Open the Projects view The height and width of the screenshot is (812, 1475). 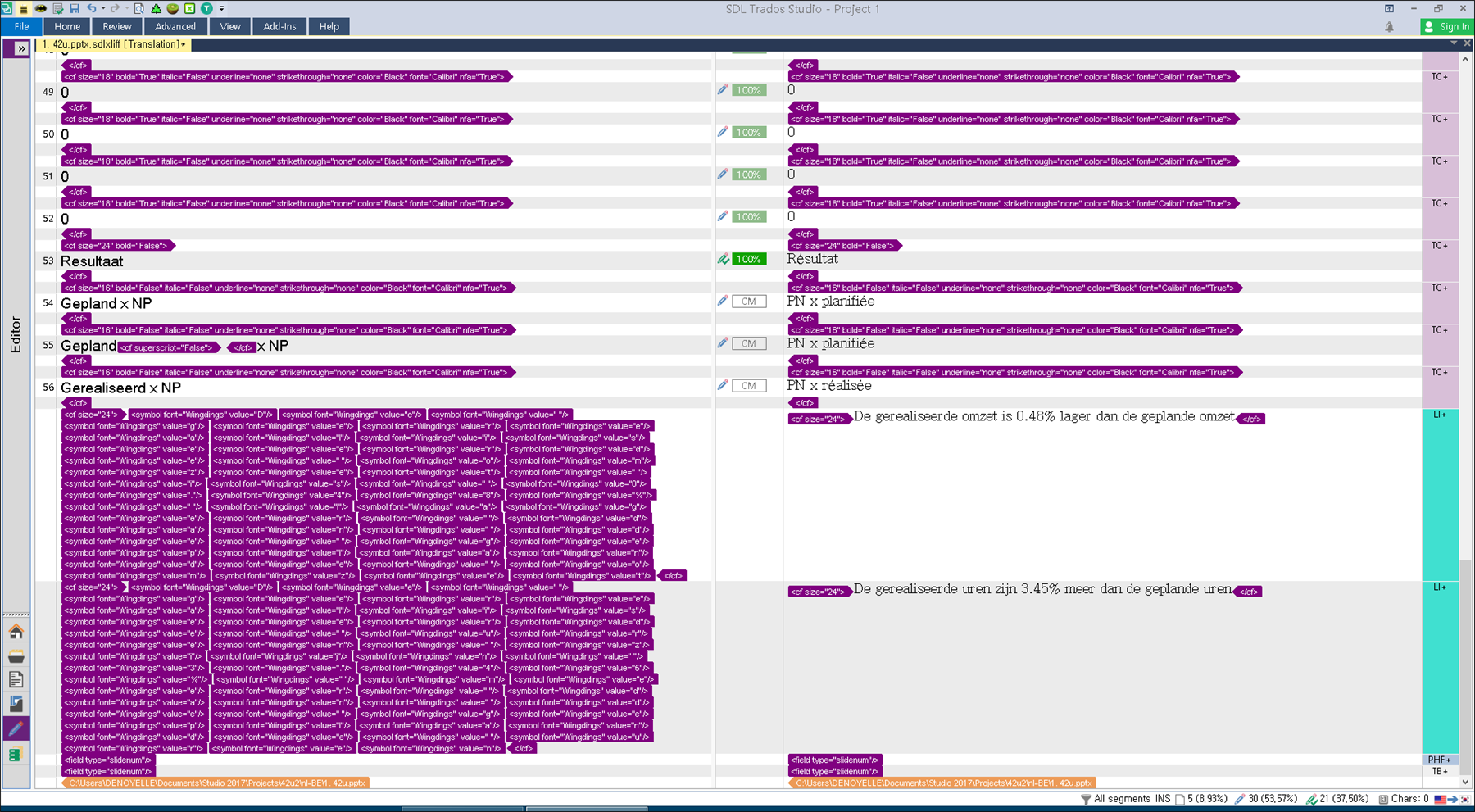tap(16, 656)
